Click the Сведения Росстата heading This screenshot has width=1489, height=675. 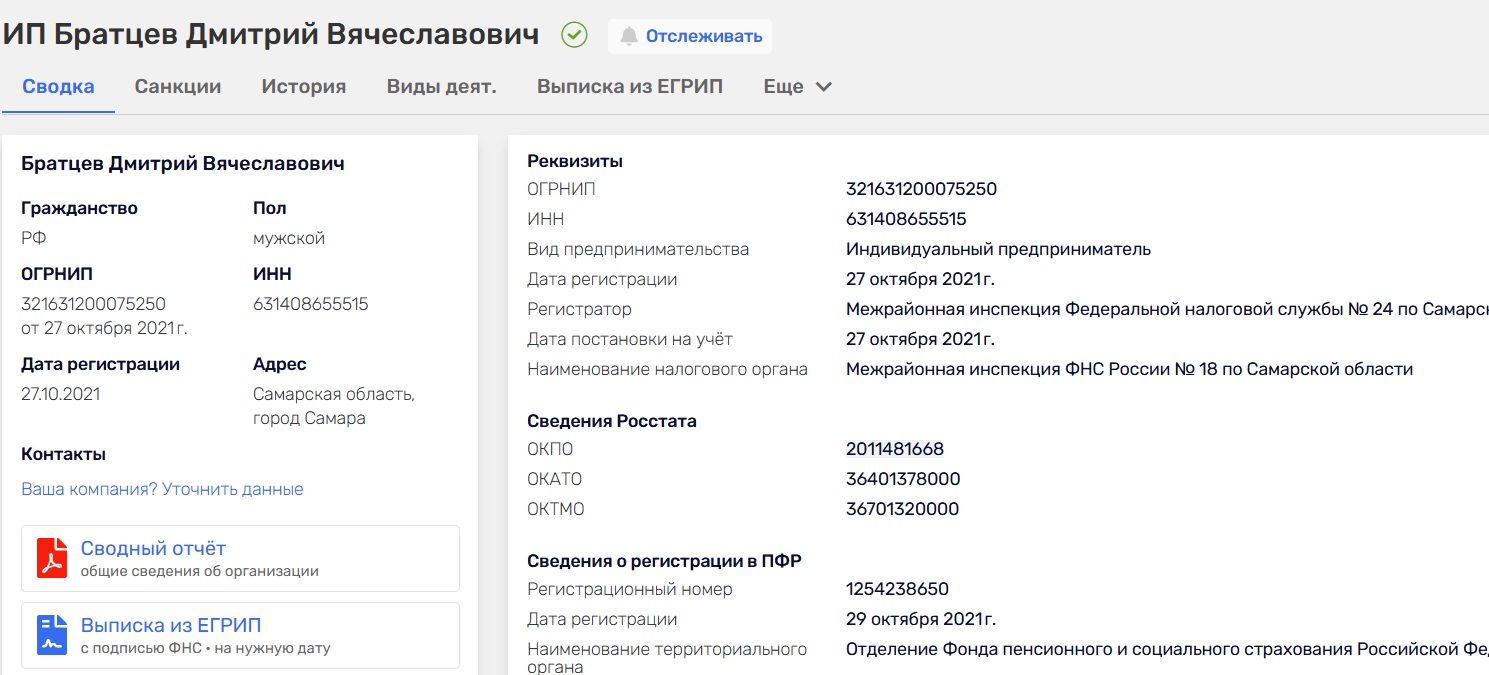point(612,421)
